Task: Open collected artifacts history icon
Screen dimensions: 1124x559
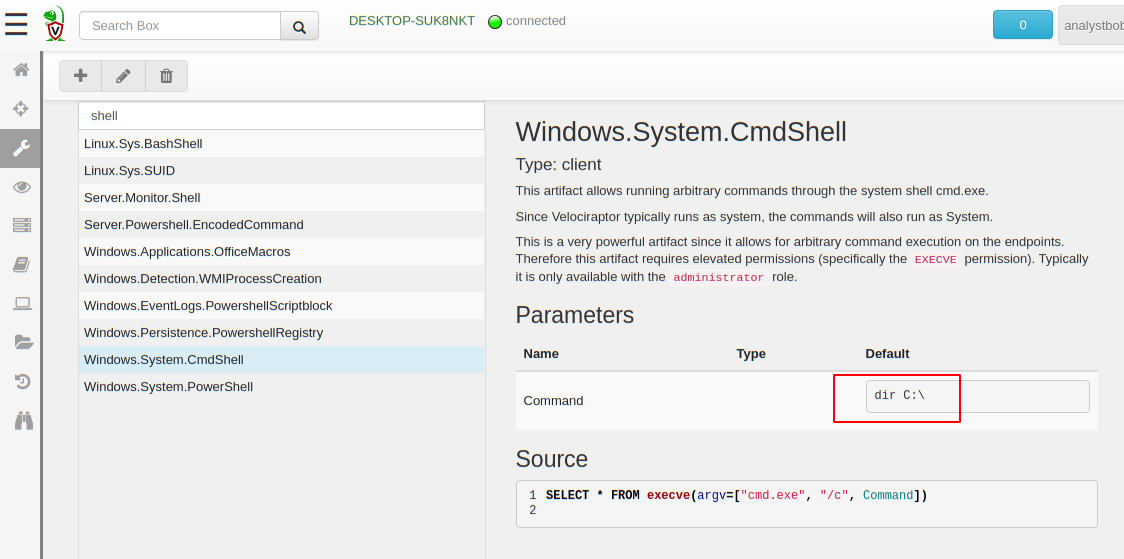Action: click(21, 381)
